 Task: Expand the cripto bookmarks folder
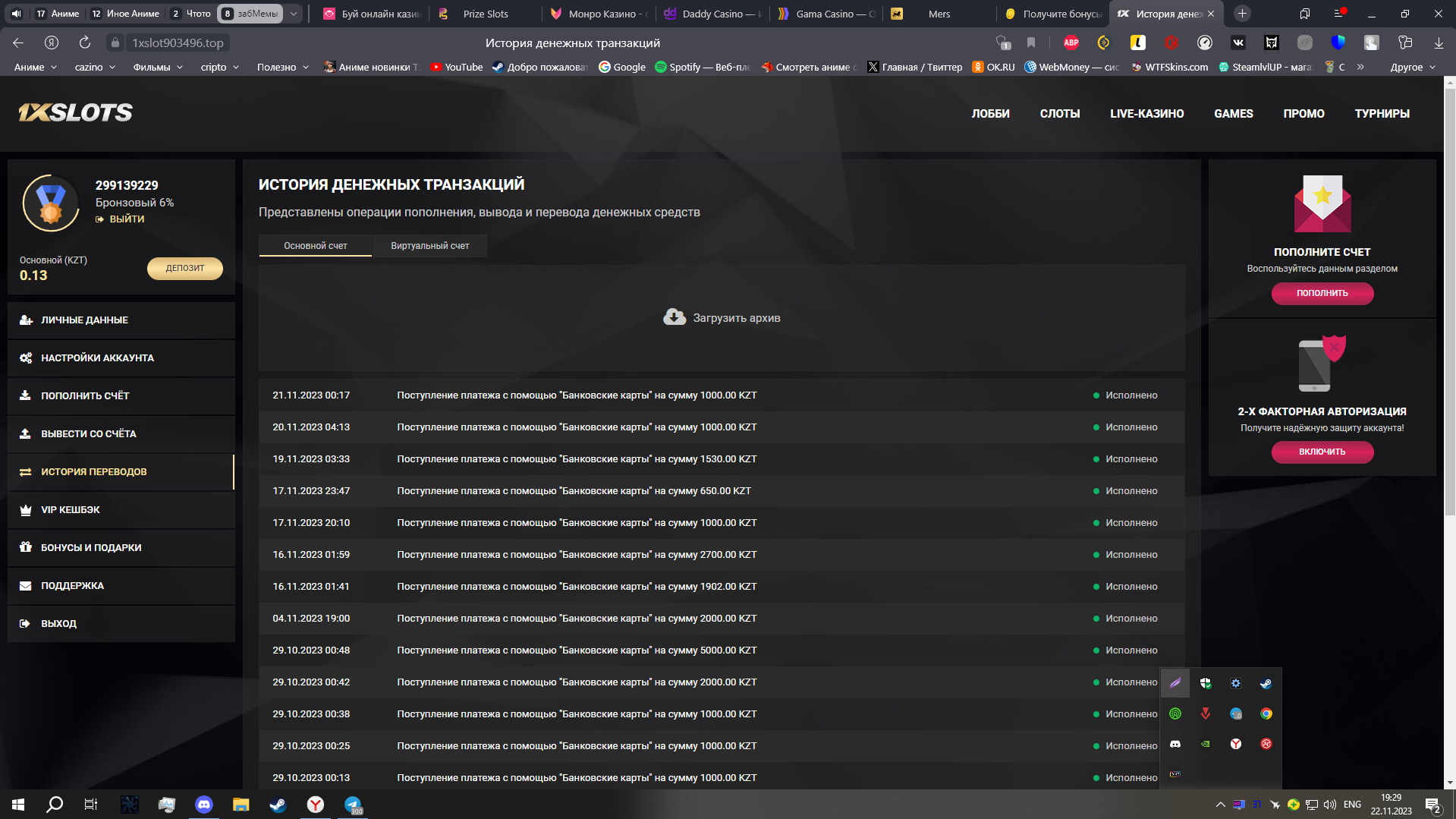click(220, 67)
